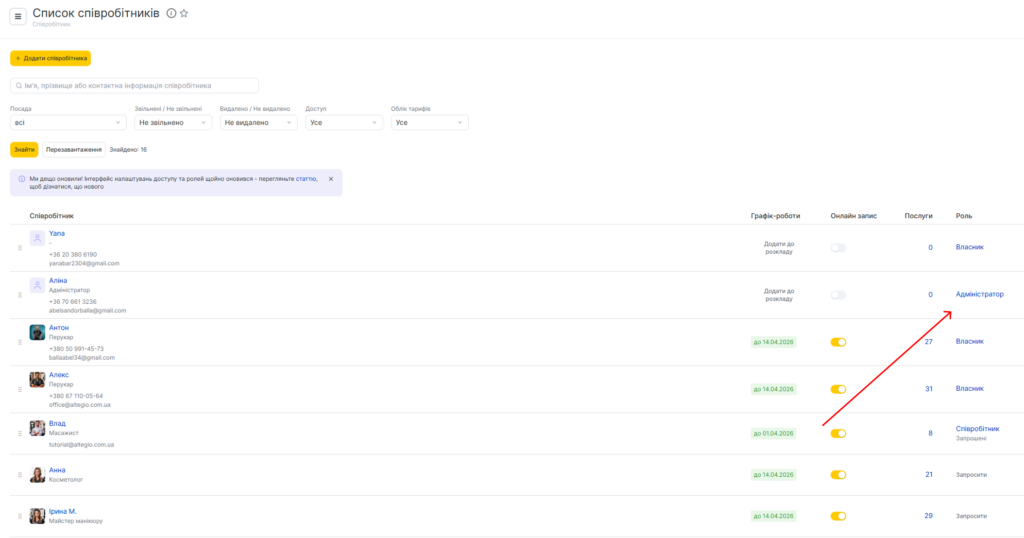This screenshot has width=1024, height=538.
Task: Open the Посада filter dropdown
Action: 68,122
